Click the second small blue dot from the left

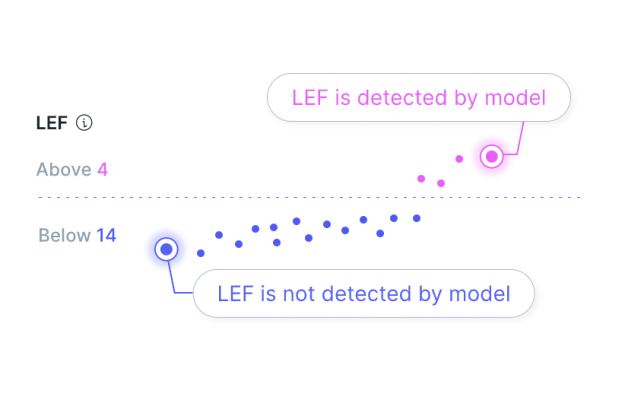219,236
